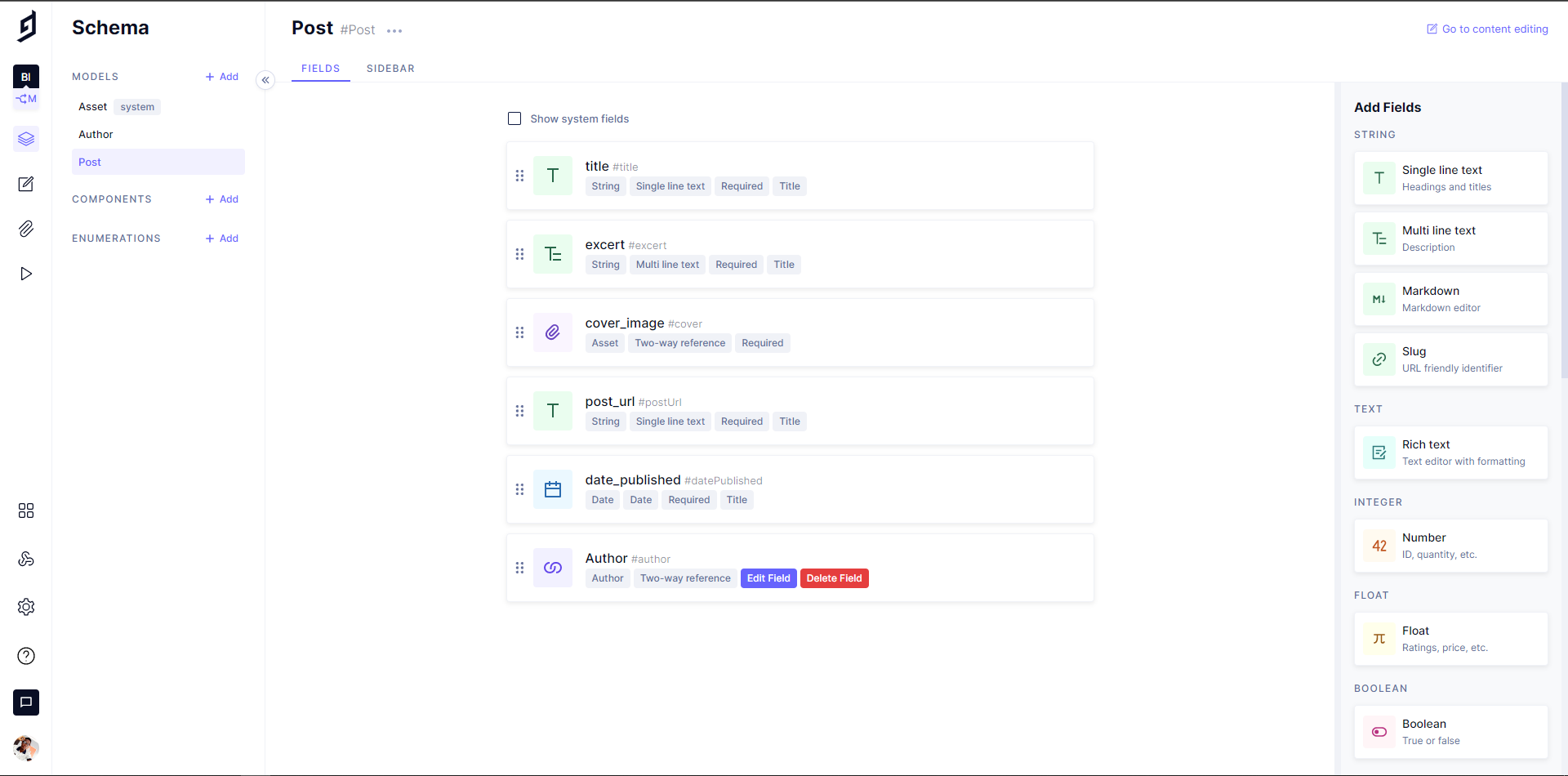The height and width of the screenshot is (776, 1568).
Task: Open project Settings gear icon
Action: point(25,607)
